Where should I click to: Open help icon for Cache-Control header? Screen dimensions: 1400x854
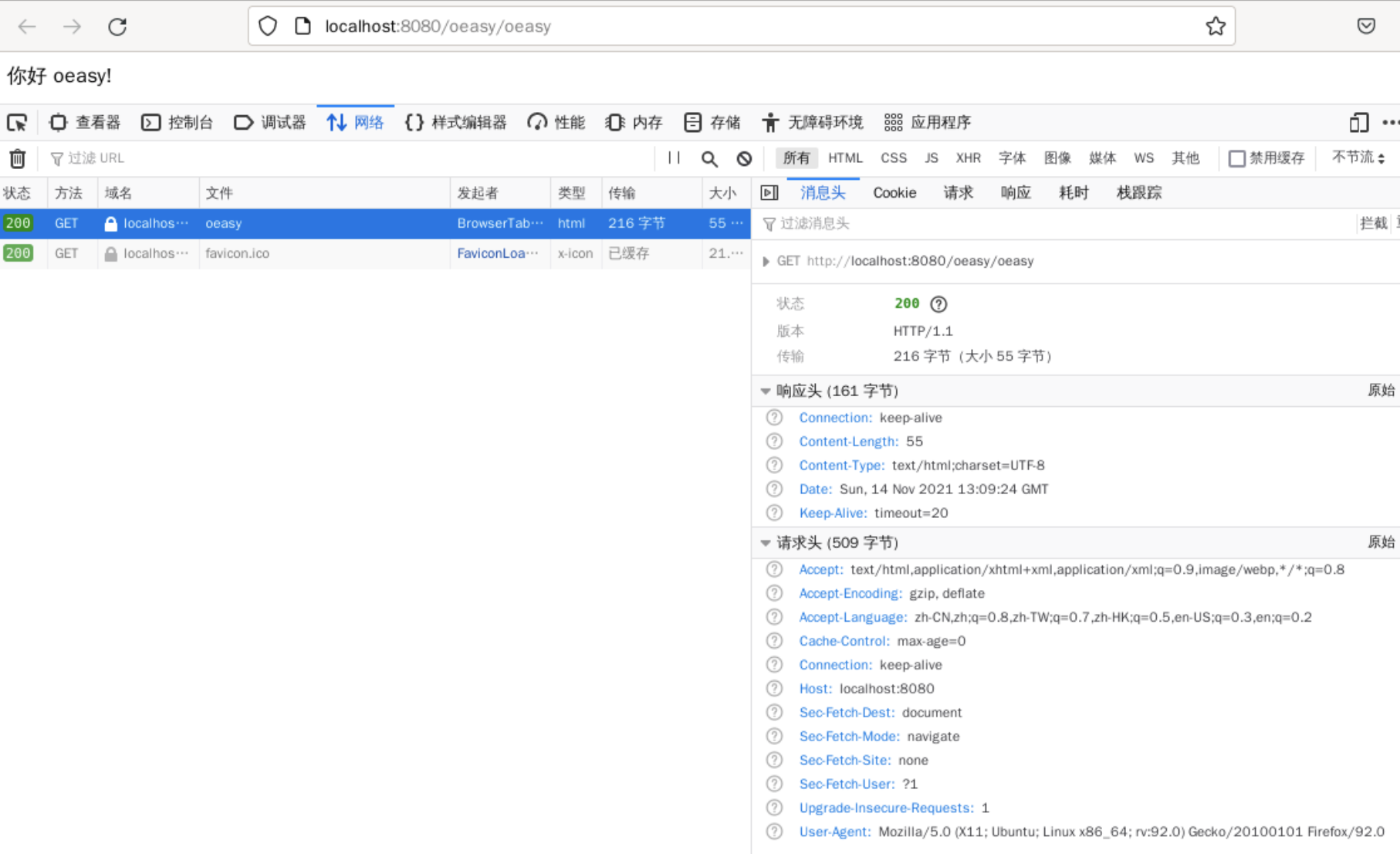[774, 641]
